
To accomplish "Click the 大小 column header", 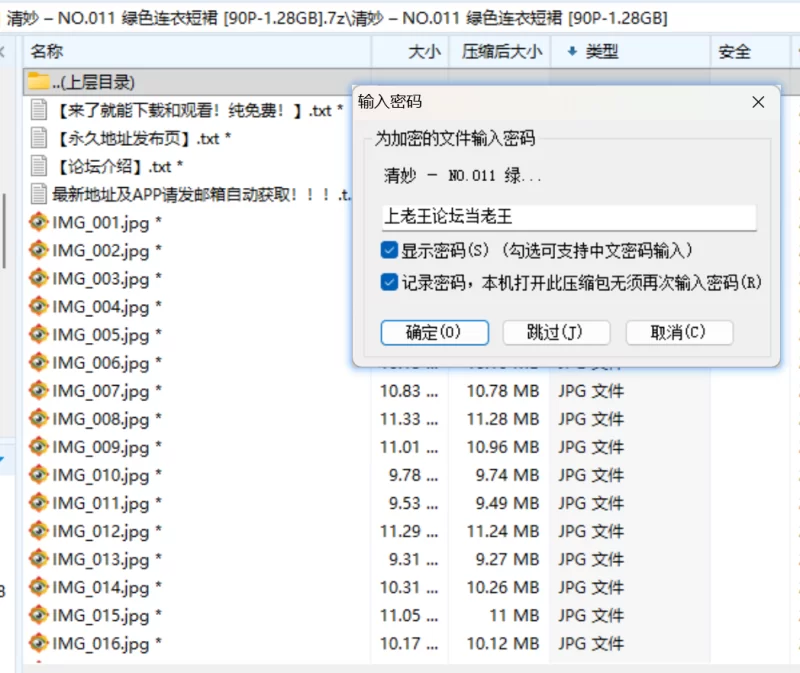I will [423, 51].
